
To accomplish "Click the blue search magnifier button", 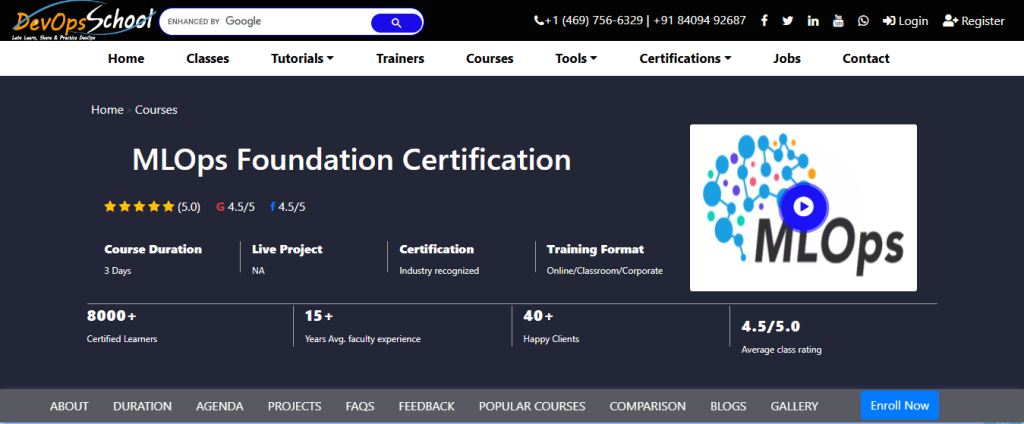I will [x=396, y=23].
